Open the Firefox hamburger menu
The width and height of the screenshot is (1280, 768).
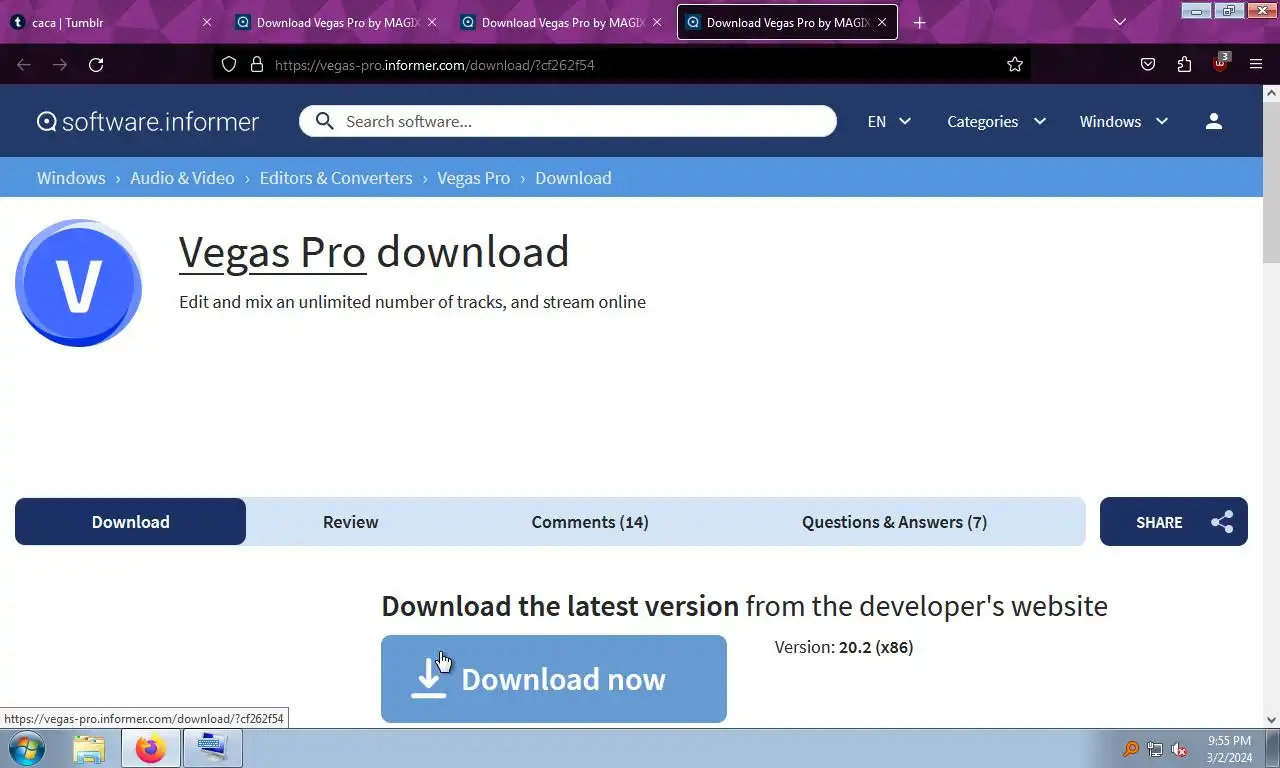point(1256,65)
